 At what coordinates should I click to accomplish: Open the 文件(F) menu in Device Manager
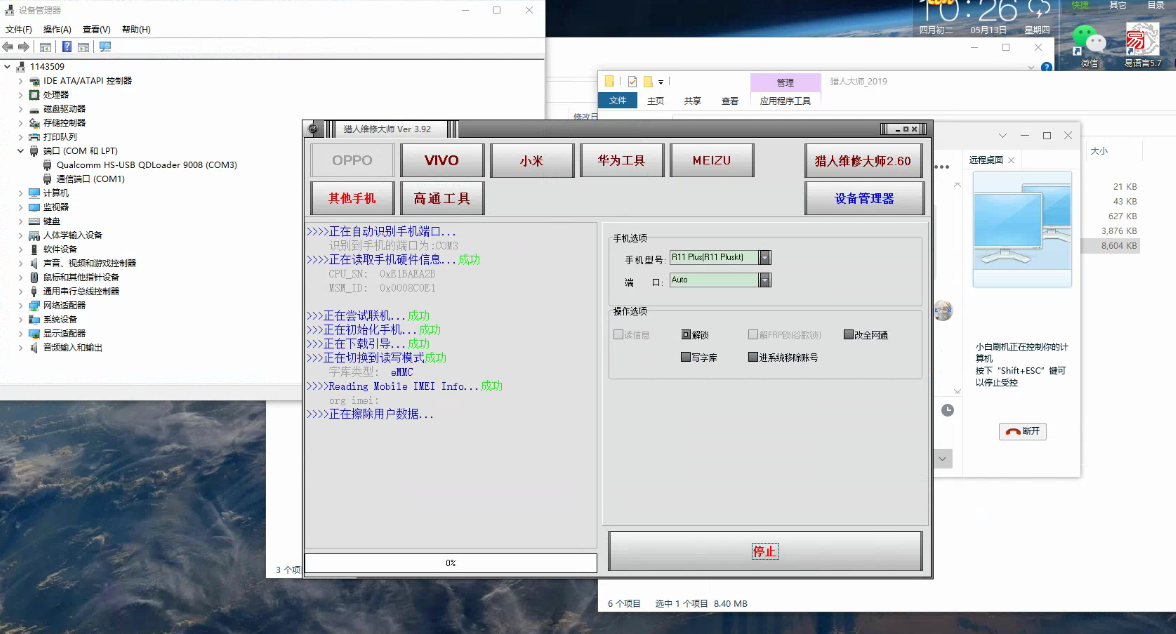click(x=19, y=29)
